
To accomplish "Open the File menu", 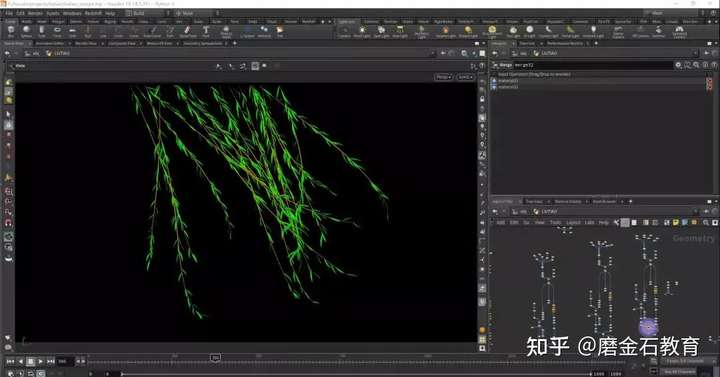I will point(9,13).
